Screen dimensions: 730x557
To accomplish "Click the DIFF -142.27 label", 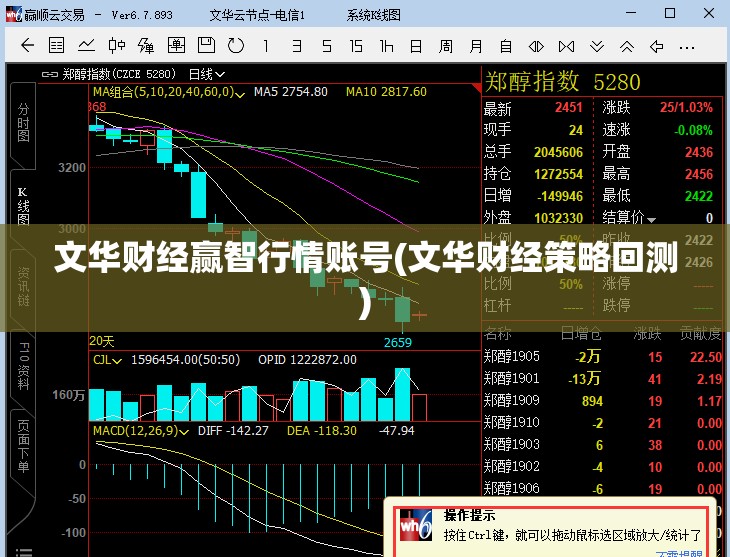I will click(x=233, y=431).
